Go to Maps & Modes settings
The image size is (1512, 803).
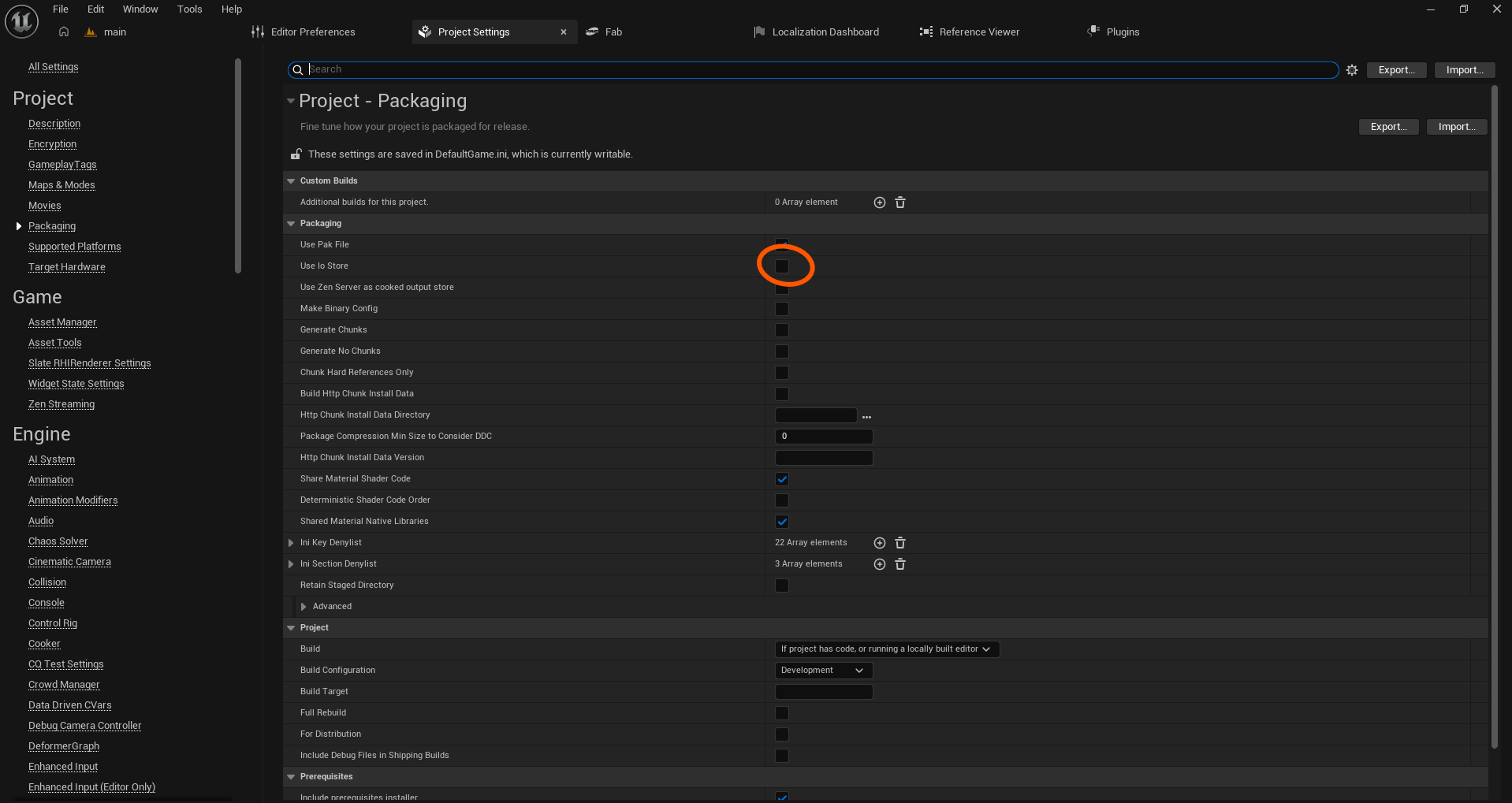coord(61,185)
